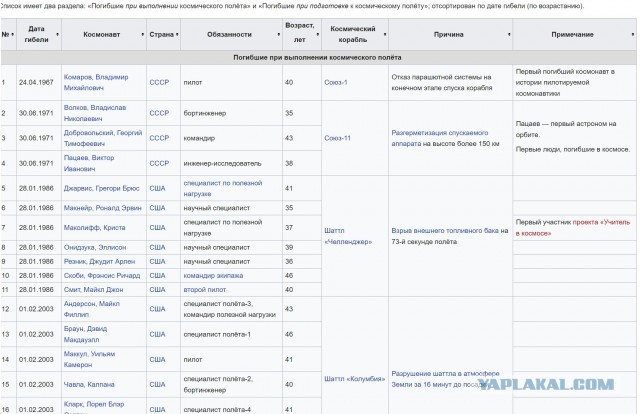Image resolution: width=640 pixels, height=414 pixels.
Task: Click age 43 in Добровольский row
Action: click(x=289, y=138)
